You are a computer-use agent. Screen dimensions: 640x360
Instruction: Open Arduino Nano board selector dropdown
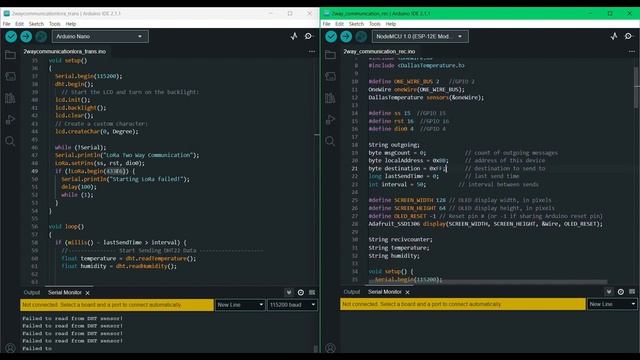pos(100,36)
